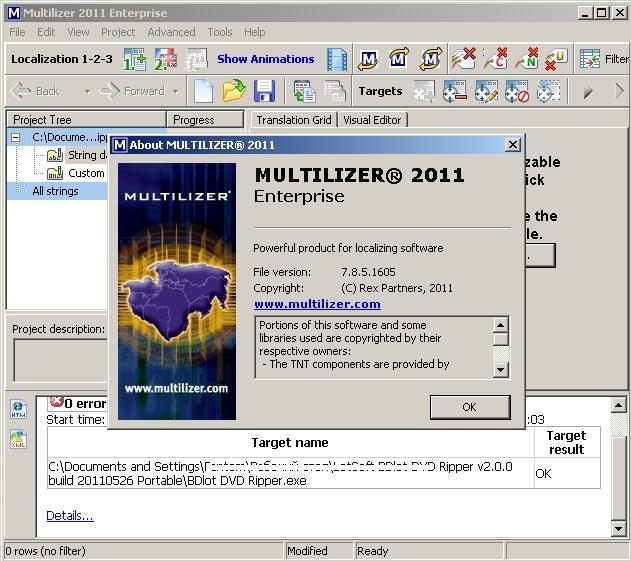Viewport: 631px width, 561px height.
Task: Click the Targets icon with red minus
Action: click(455, 91)
